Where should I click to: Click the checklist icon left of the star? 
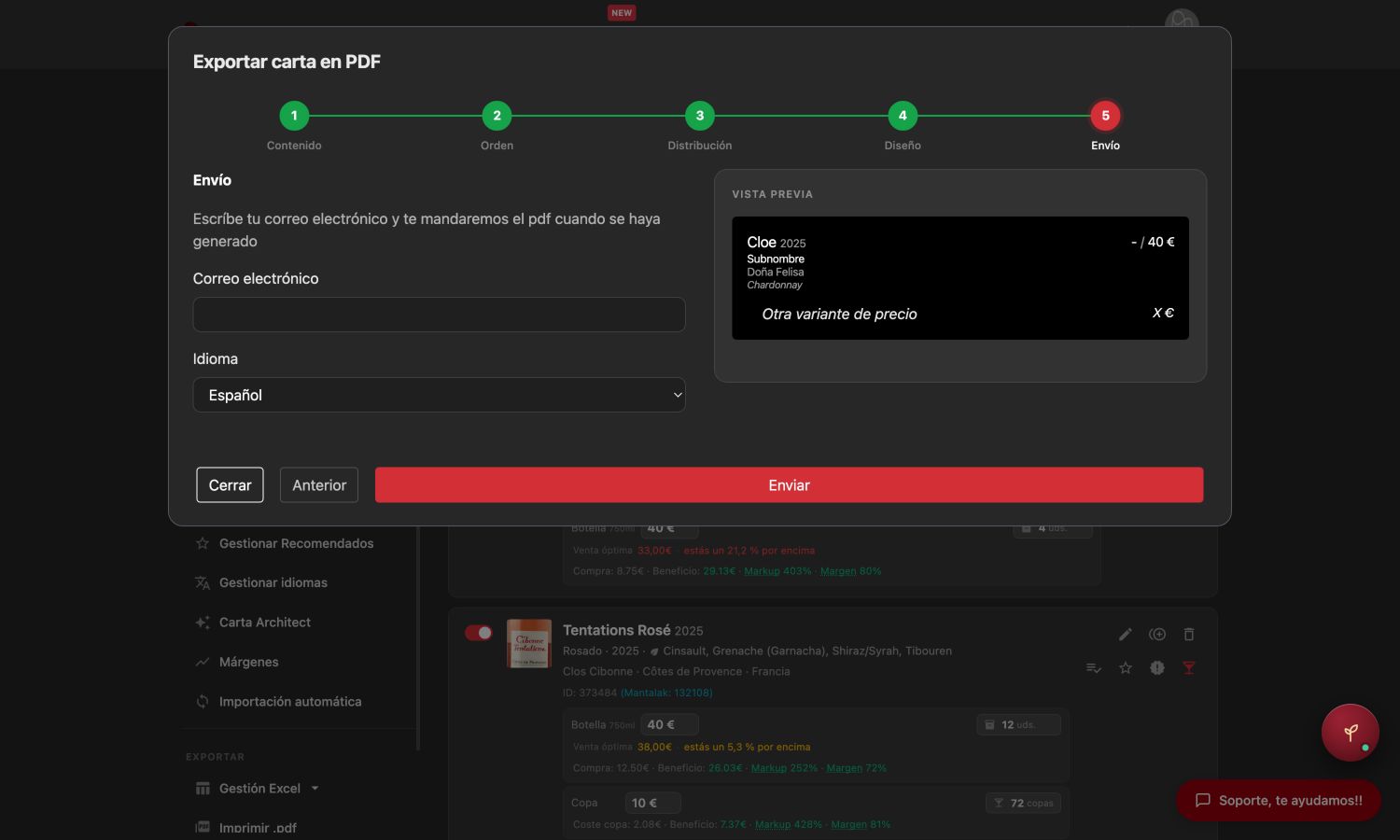[x=1094, y=668]
